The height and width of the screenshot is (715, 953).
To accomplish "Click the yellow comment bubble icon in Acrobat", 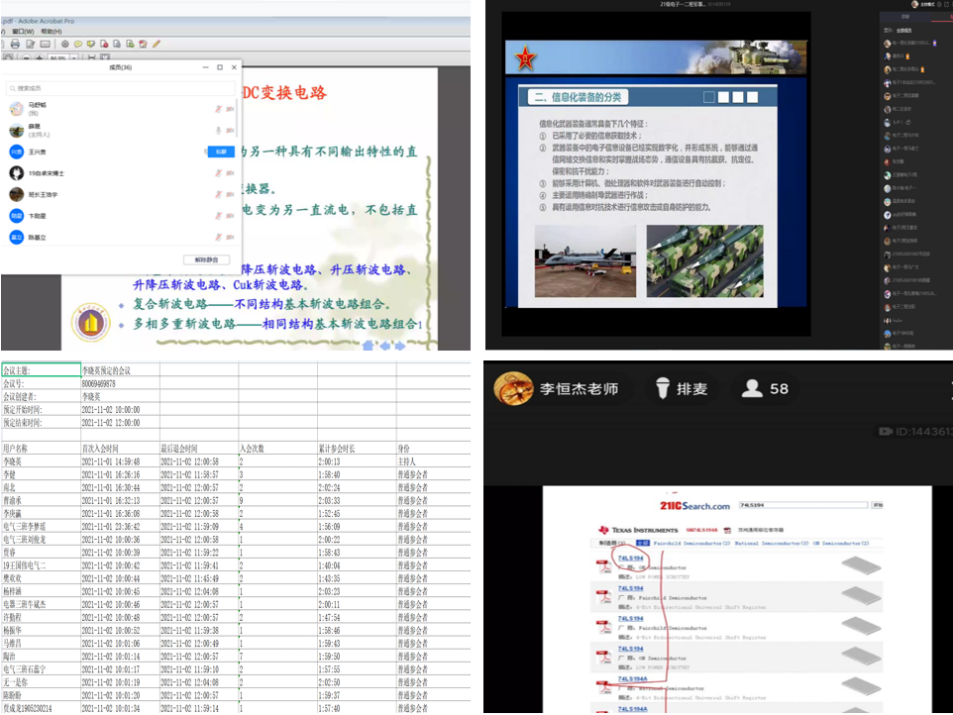I will pos(76,44).
